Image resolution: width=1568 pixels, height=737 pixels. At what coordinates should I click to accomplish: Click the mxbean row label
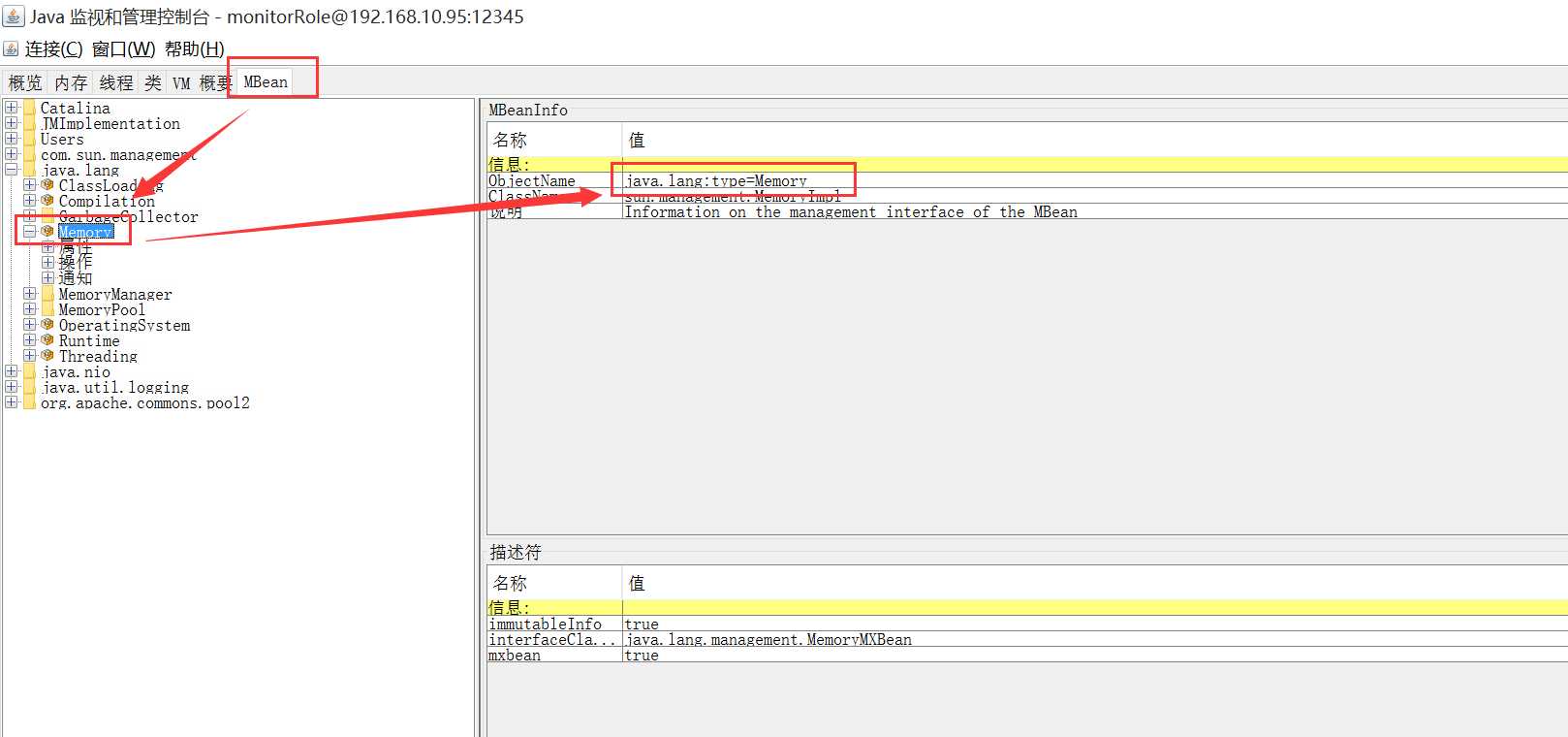click(x=515, y=655)
